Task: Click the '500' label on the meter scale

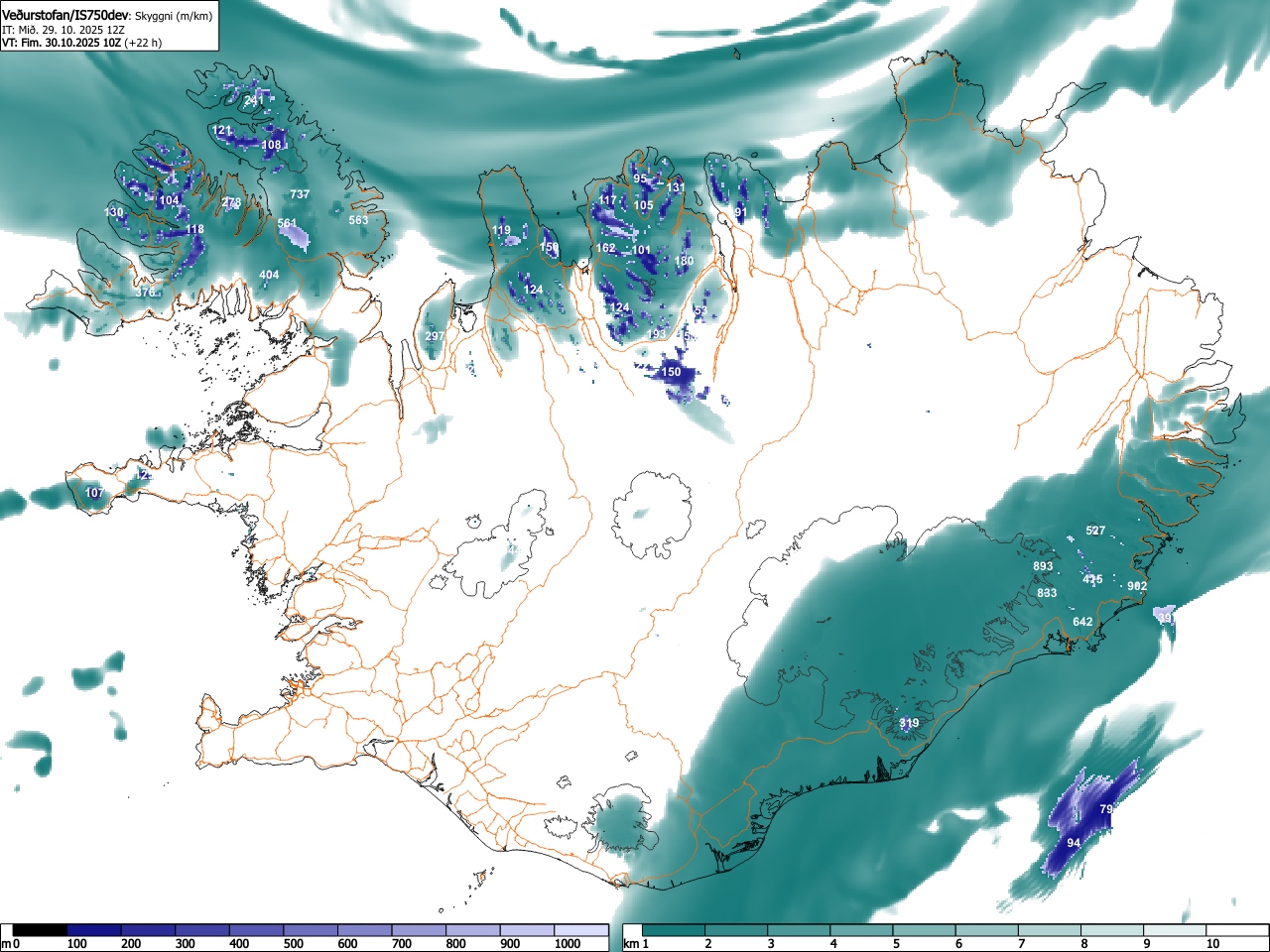Action: [294, 944]
